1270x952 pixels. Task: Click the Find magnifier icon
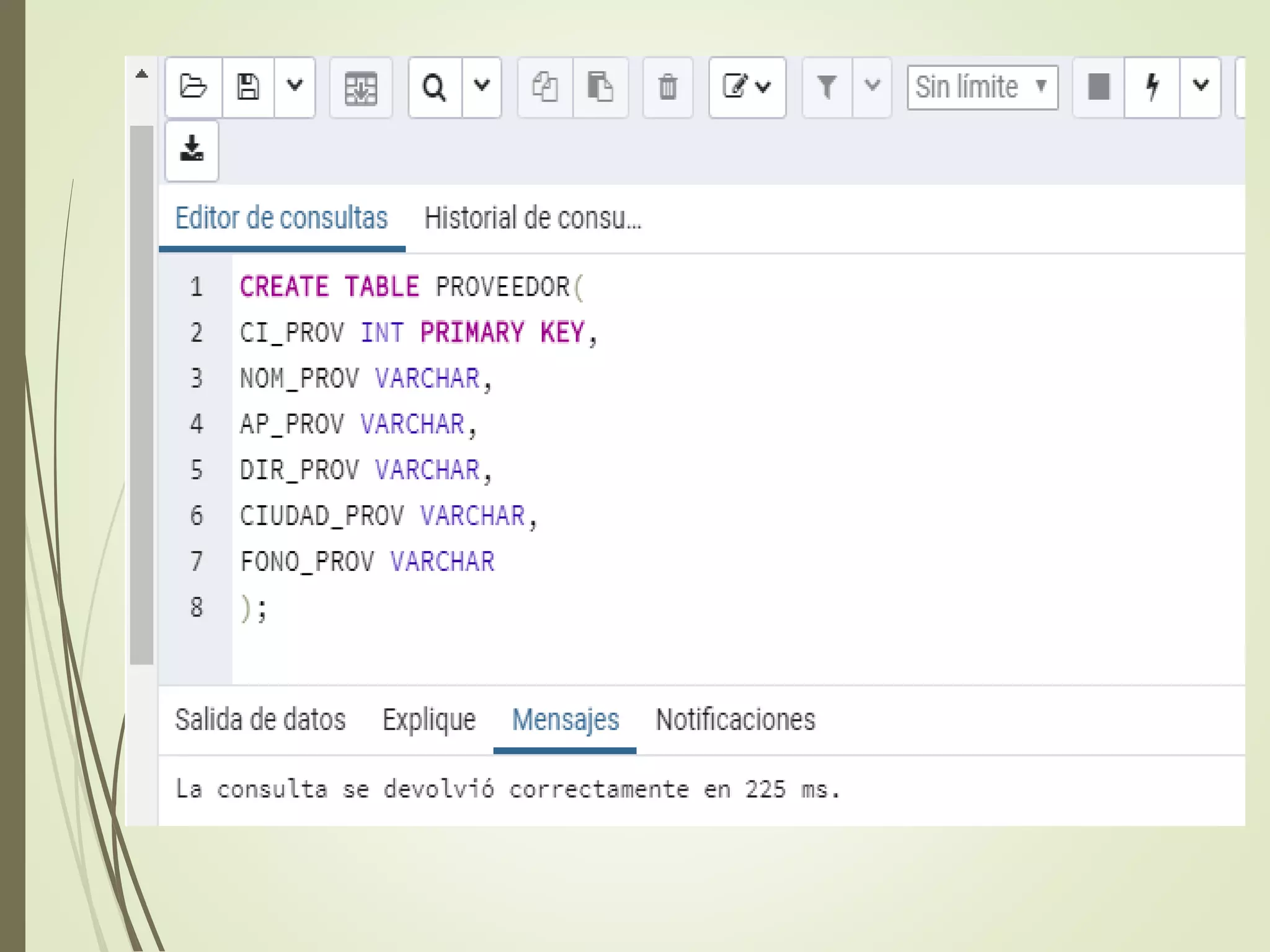pyautogui.click(x=434, y=87)
